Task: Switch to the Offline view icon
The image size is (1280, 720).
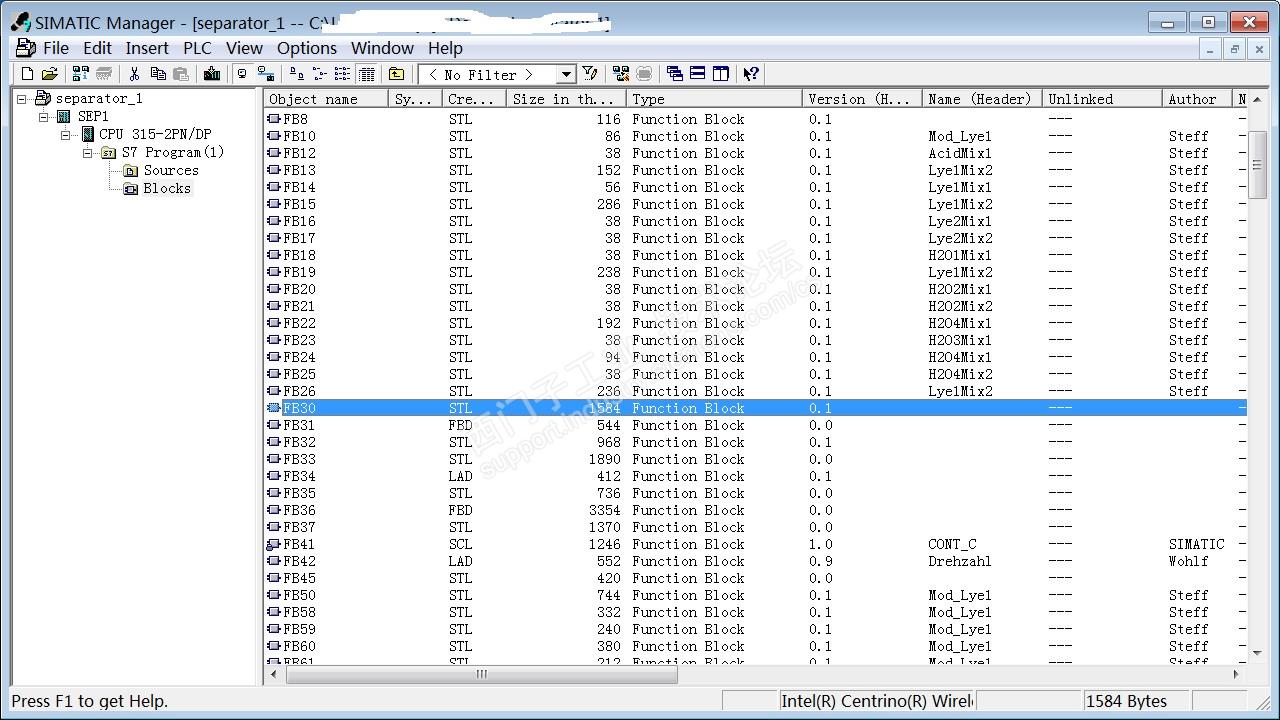Action: 266,74
